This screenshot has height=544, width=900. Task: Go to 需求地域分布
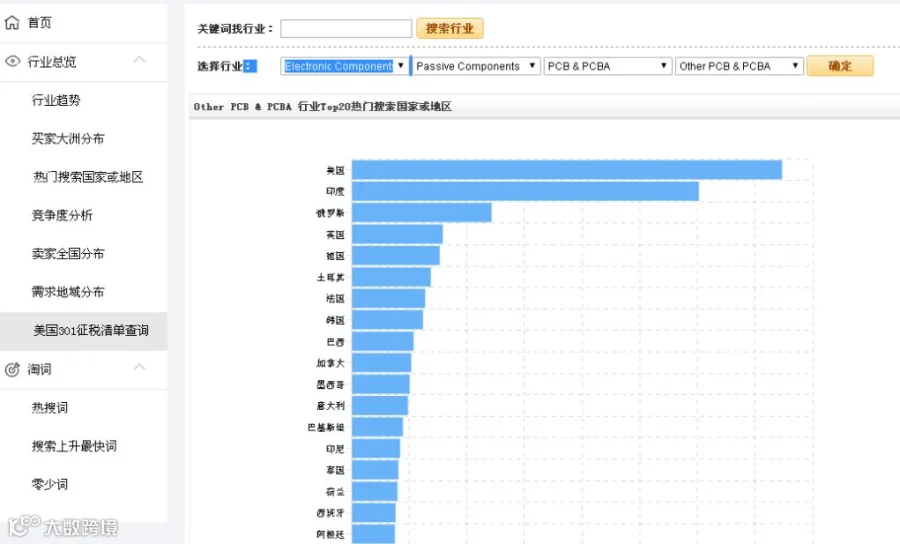tap(68, 292)
